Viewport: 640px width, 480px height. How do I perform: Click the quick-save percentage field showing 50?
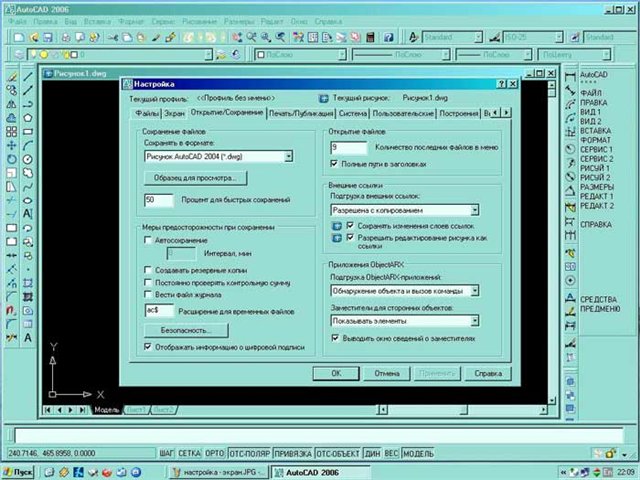pos(158,200)
